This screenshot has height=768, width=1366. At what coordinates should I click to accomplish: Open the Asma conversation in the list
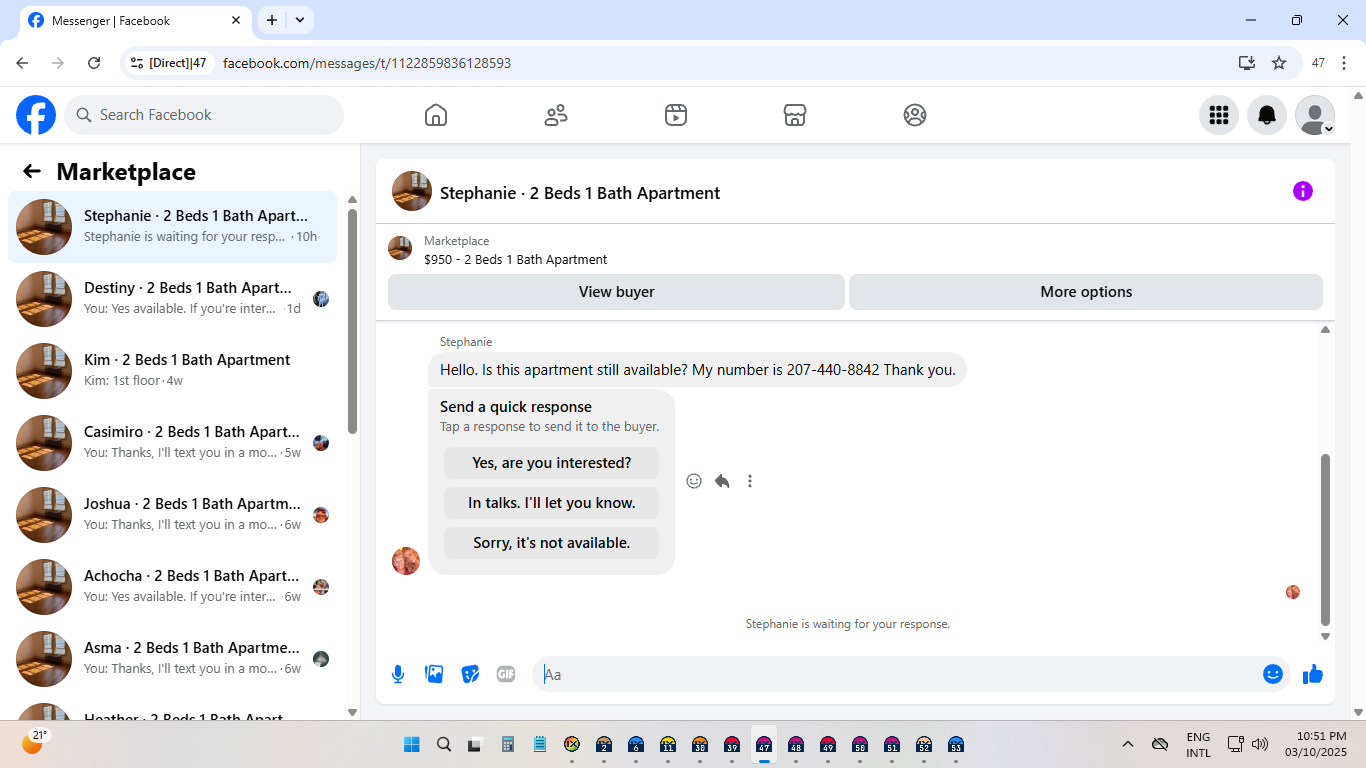coord(172,659)
